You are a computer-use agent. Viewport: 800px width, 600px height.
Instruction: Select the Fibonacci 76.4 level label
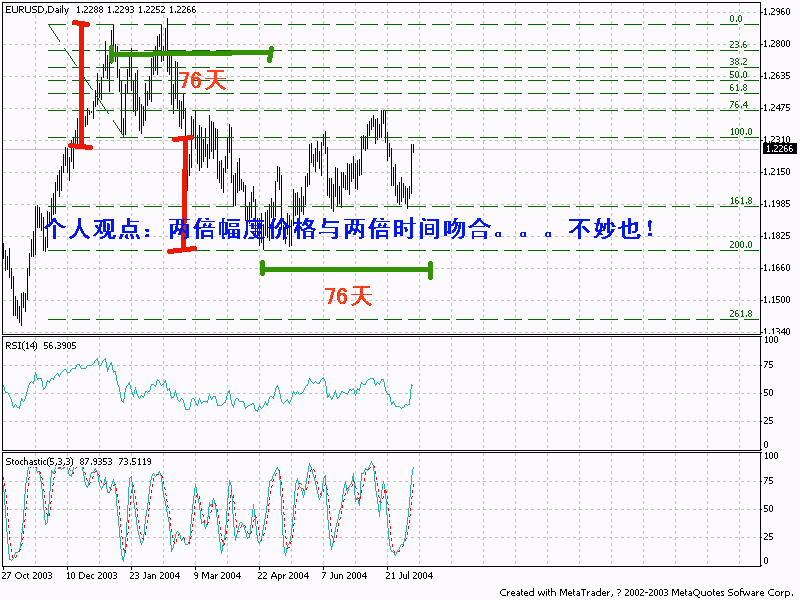click(x=738, y=105)
